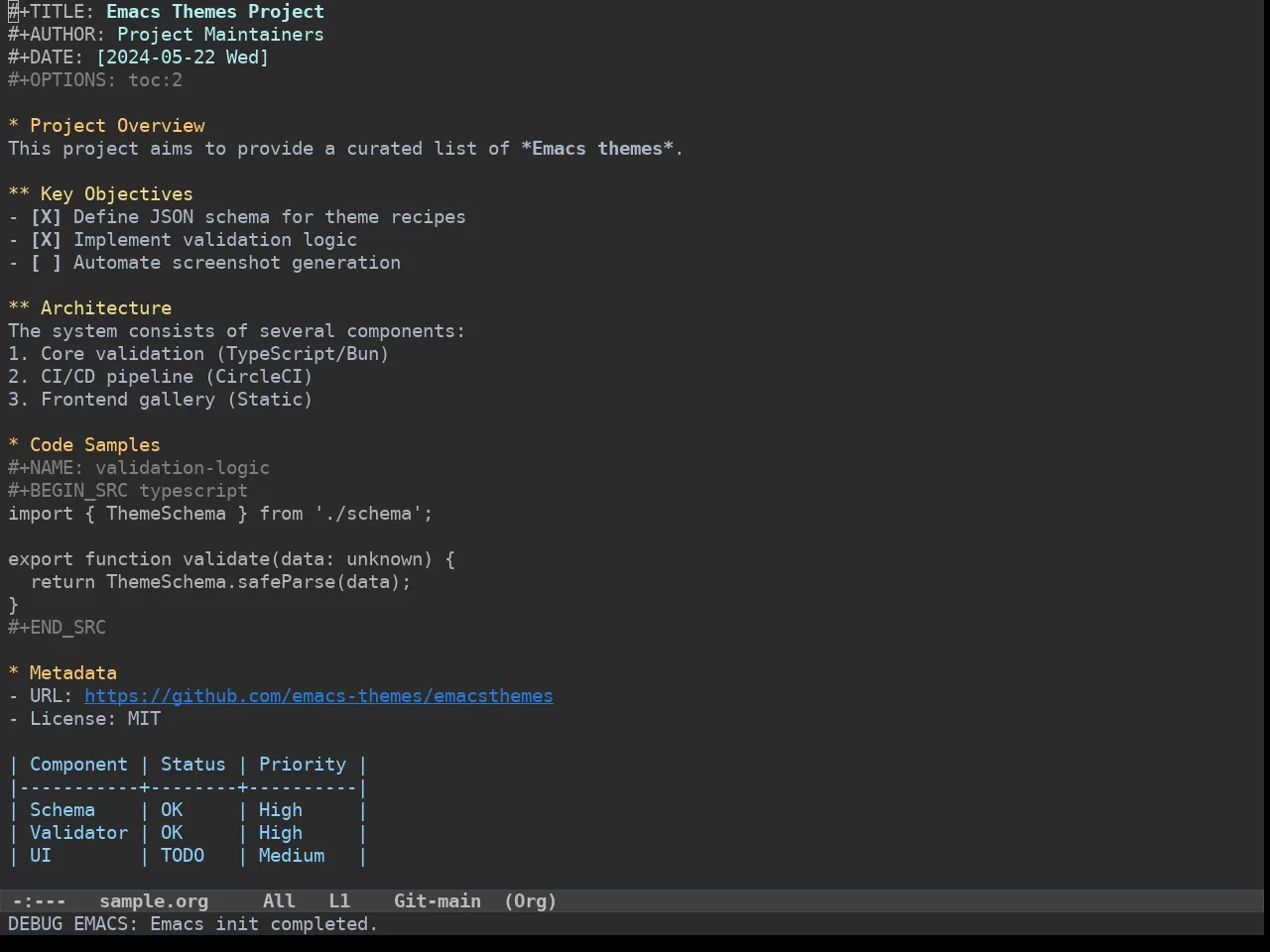The width and height of the screenshot is (1270, 952).
Task: Click the (Org) major mode indicator
Action: point(531,901)
